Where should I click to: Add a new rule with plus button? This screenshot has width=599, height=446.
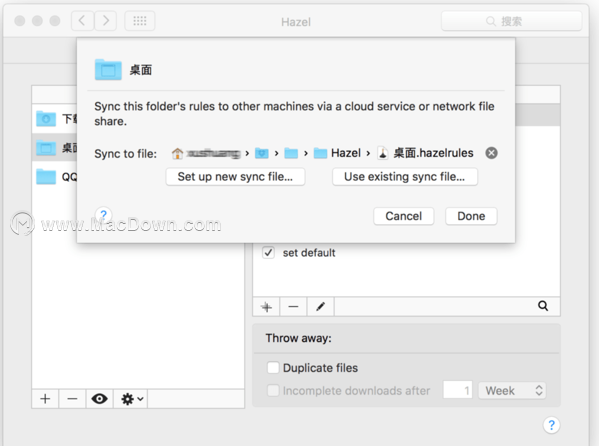pyautogui.click(x=266, y=307)
